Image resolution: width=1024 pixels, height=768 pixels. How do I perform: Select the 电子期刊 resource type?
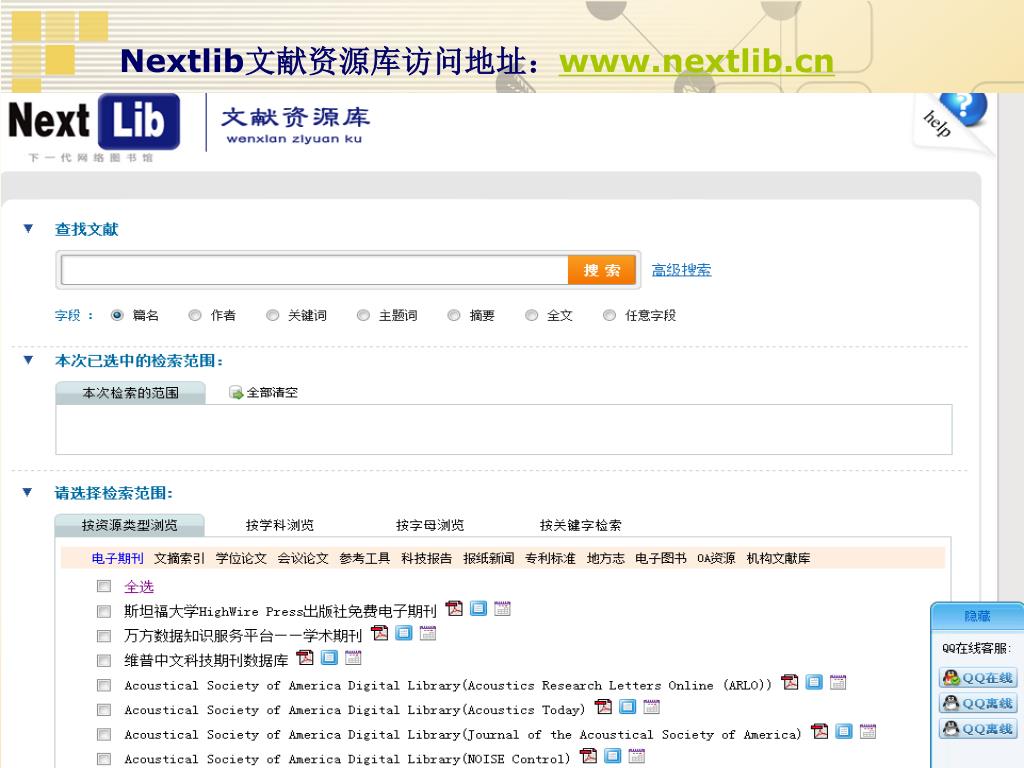pyautogui.click(x=118, y=558)
